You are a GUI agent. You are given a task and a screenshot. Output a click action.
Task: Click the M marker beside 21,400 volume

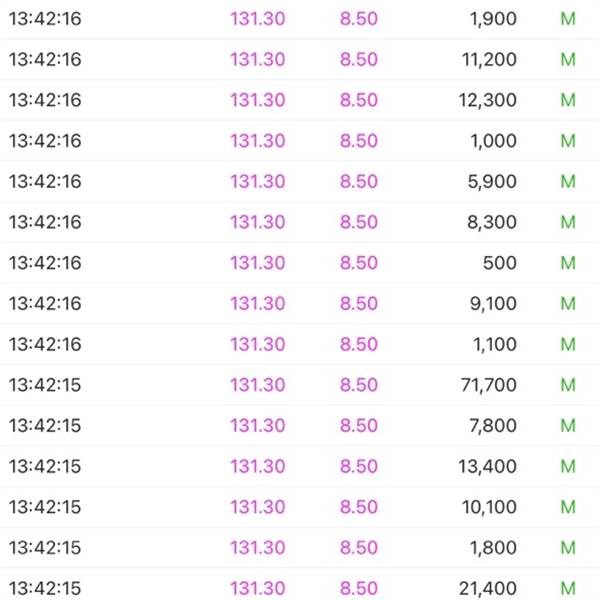pyautogui.click(x=568, y=588)
